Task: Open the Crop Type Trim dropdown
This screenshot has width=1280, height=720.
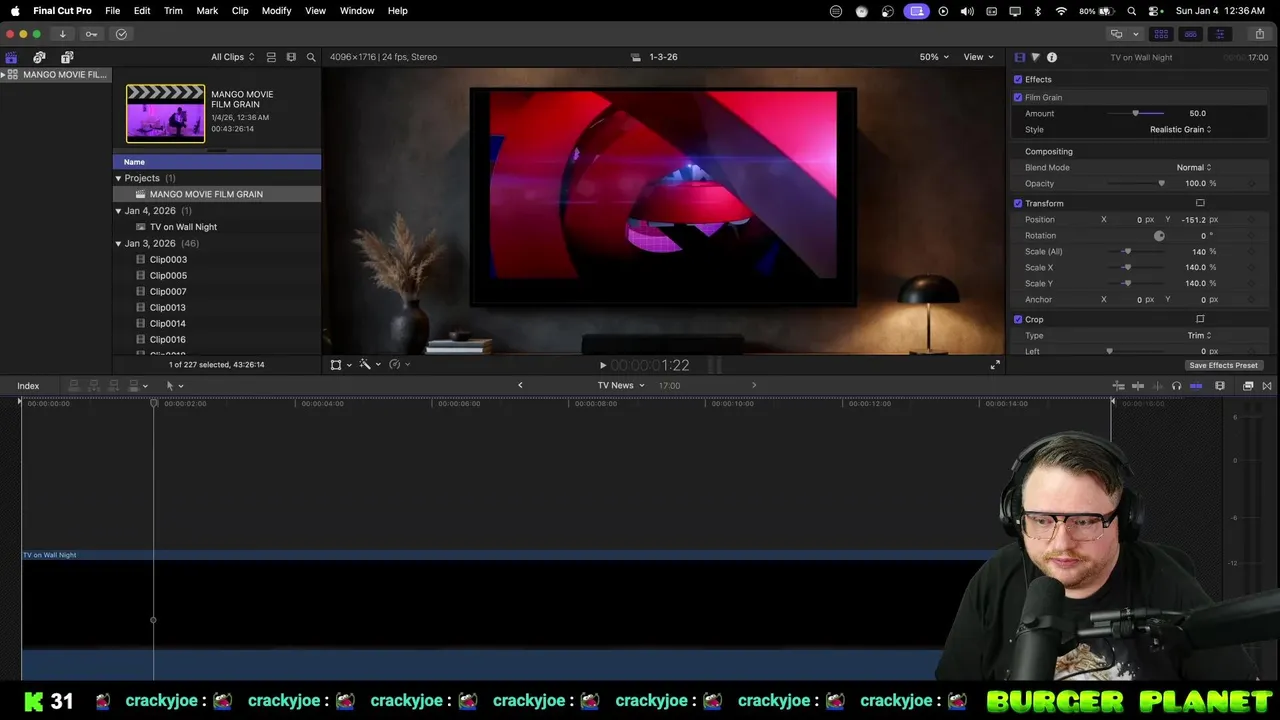Action: pyautogui.click(x=1199, y=335)
